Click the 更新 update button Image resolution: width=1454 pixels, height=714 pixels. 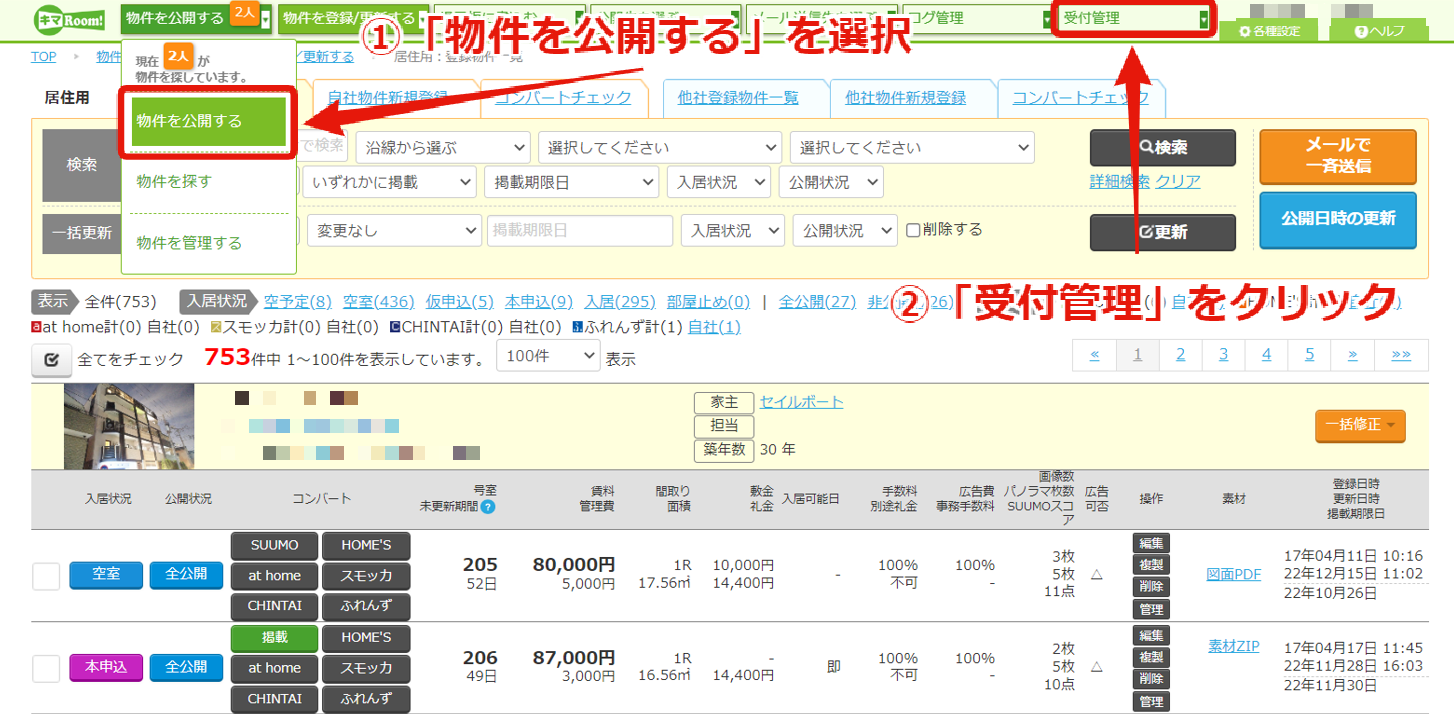(x=1163, y=232)
